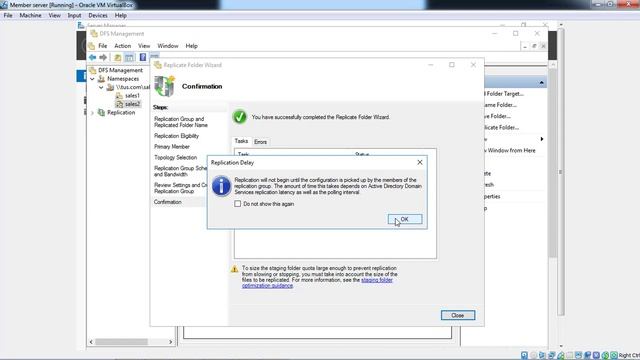Open the Actions pane submenu arrow
Viewport: 640px width, 360px height.
point(542,139)
